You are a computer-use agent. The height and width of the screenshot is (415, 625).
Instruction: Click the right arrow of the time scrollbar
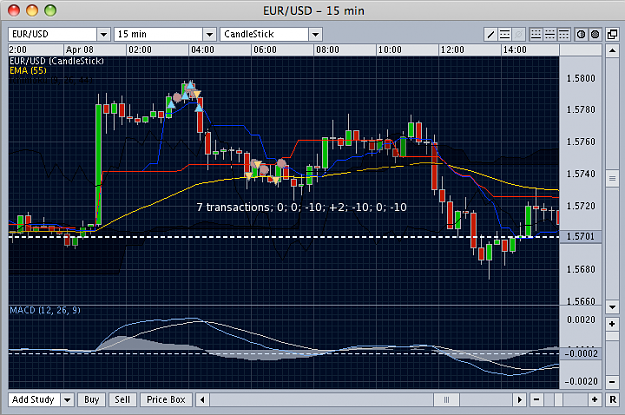[519, 399]
